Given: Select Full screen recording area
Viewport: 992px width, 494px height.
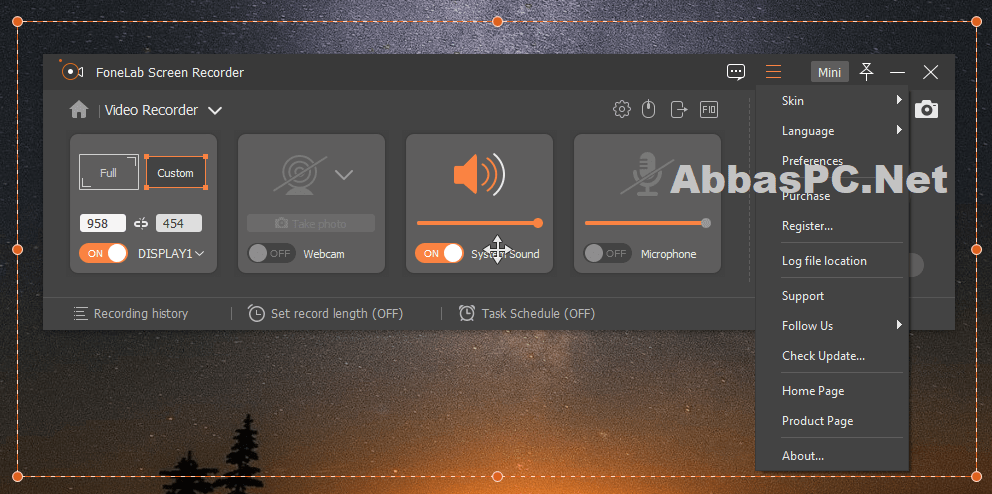Looking at the screenshot, I should point(108,172).
